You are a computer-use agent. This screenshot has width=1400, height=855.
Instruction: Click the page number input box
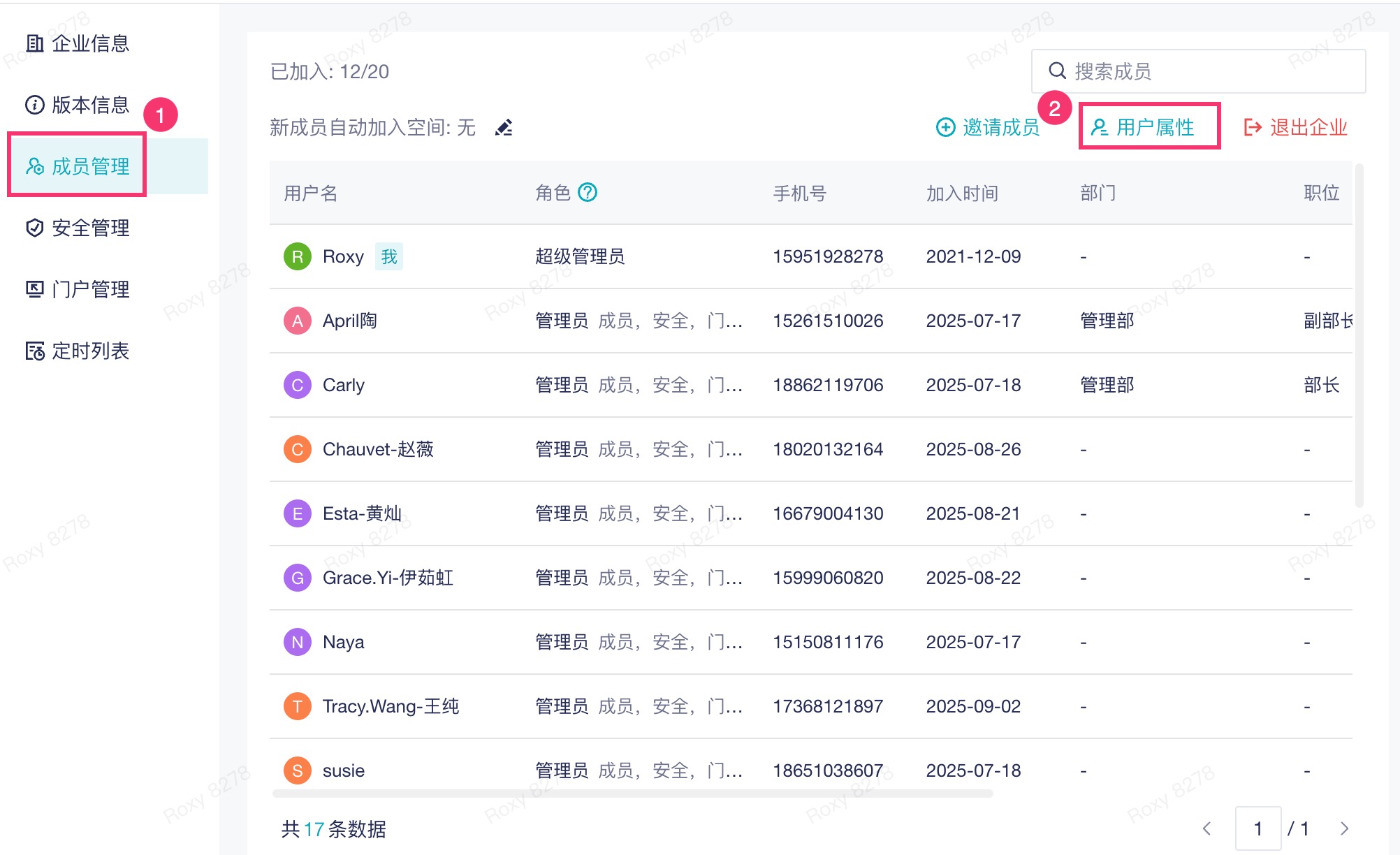1257,828
